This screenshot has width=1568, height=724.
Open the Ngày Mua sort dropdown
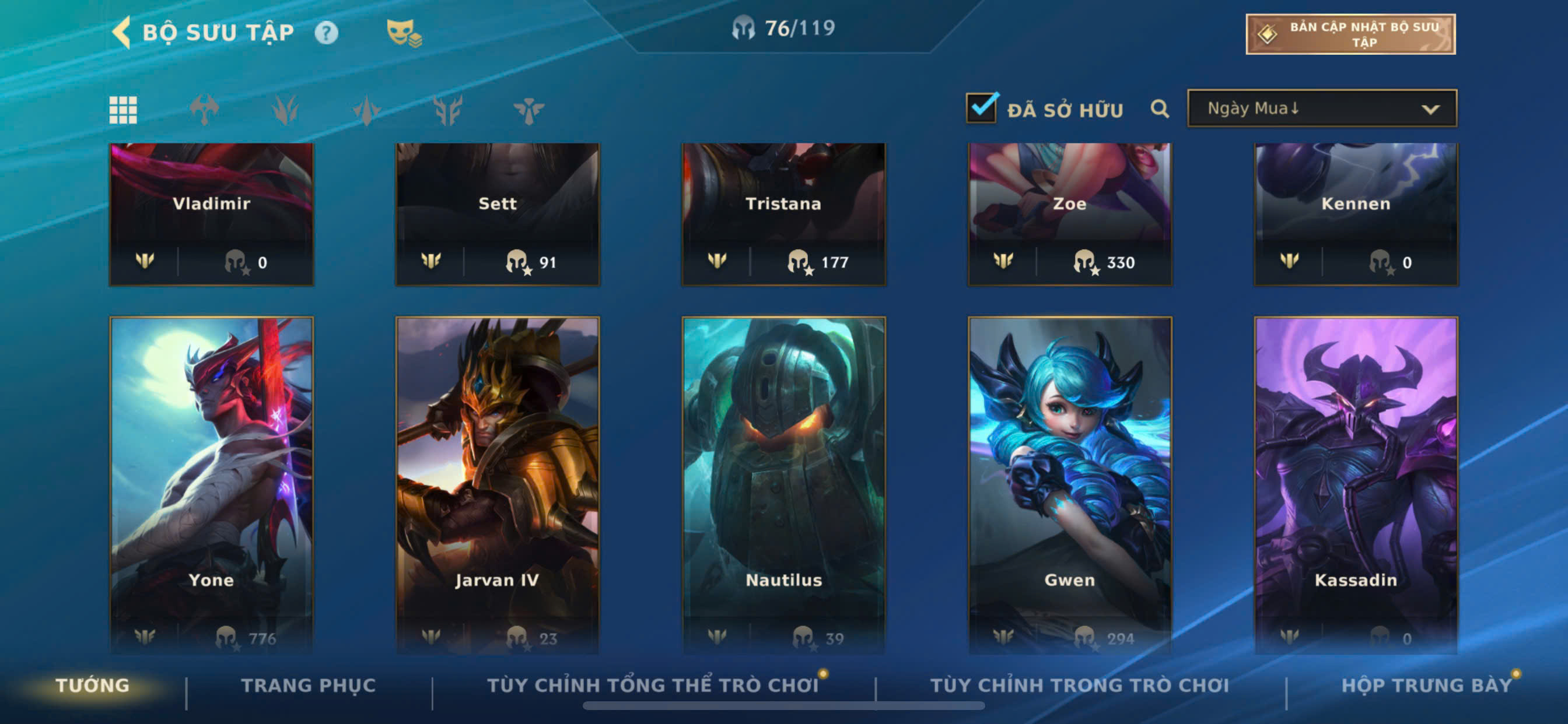click(1322, 108)
